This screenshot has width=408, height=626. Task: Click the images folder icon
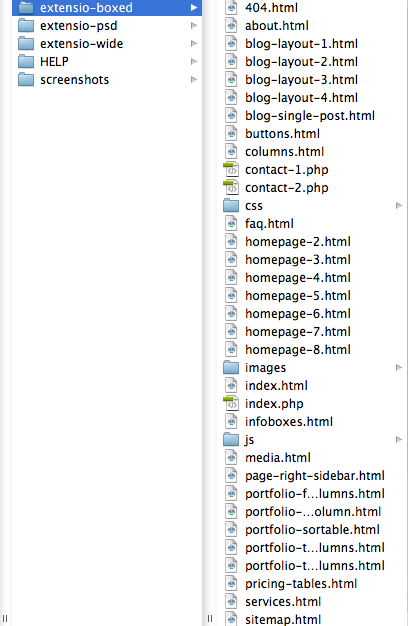click(x=231, y=368)
